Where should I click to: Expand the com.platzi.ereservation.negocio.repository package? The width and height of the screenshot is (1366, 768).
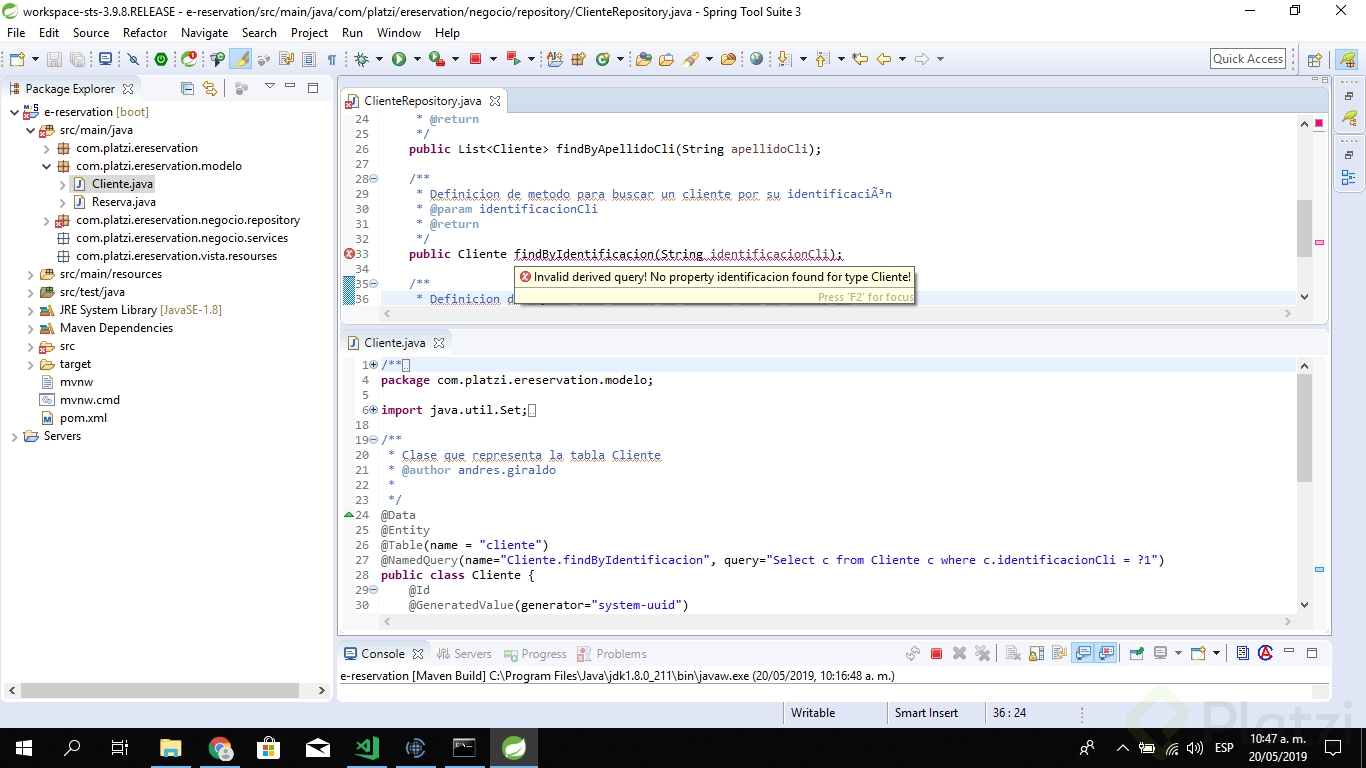coord(46,220)
